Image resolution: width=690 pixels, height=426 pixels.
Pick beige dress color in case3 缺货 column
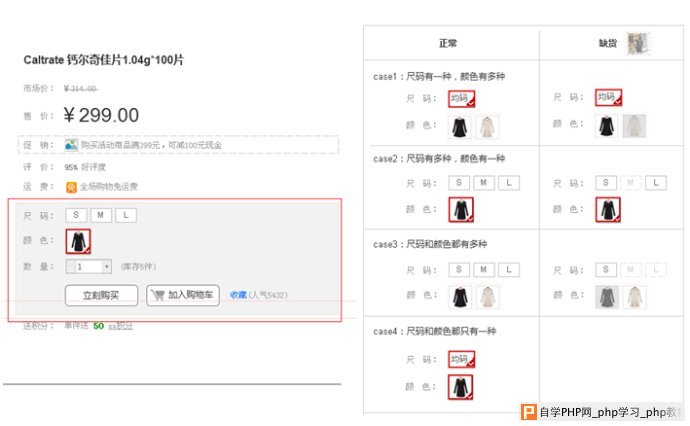click(x=635, y=297)
